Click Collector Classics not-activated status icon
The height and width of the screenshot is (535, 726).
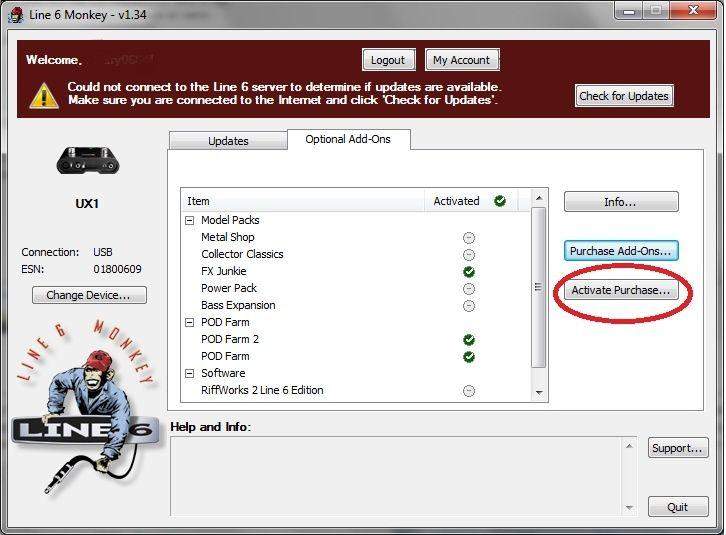[469, 255]
